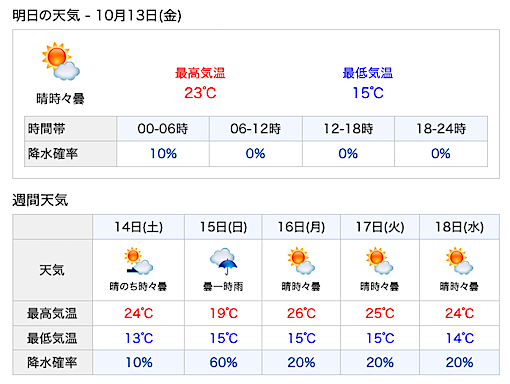Click the 14日(土) sun then cloud icon
Viewport: 510px width, 384px height.
click(138, 261)
